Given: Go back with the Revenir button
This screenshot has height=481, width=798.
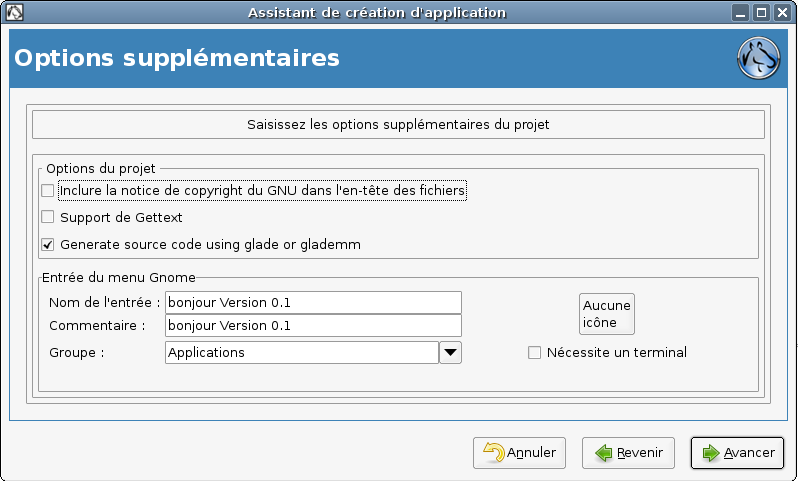Looking at the screenshot, I should point(628,452).
